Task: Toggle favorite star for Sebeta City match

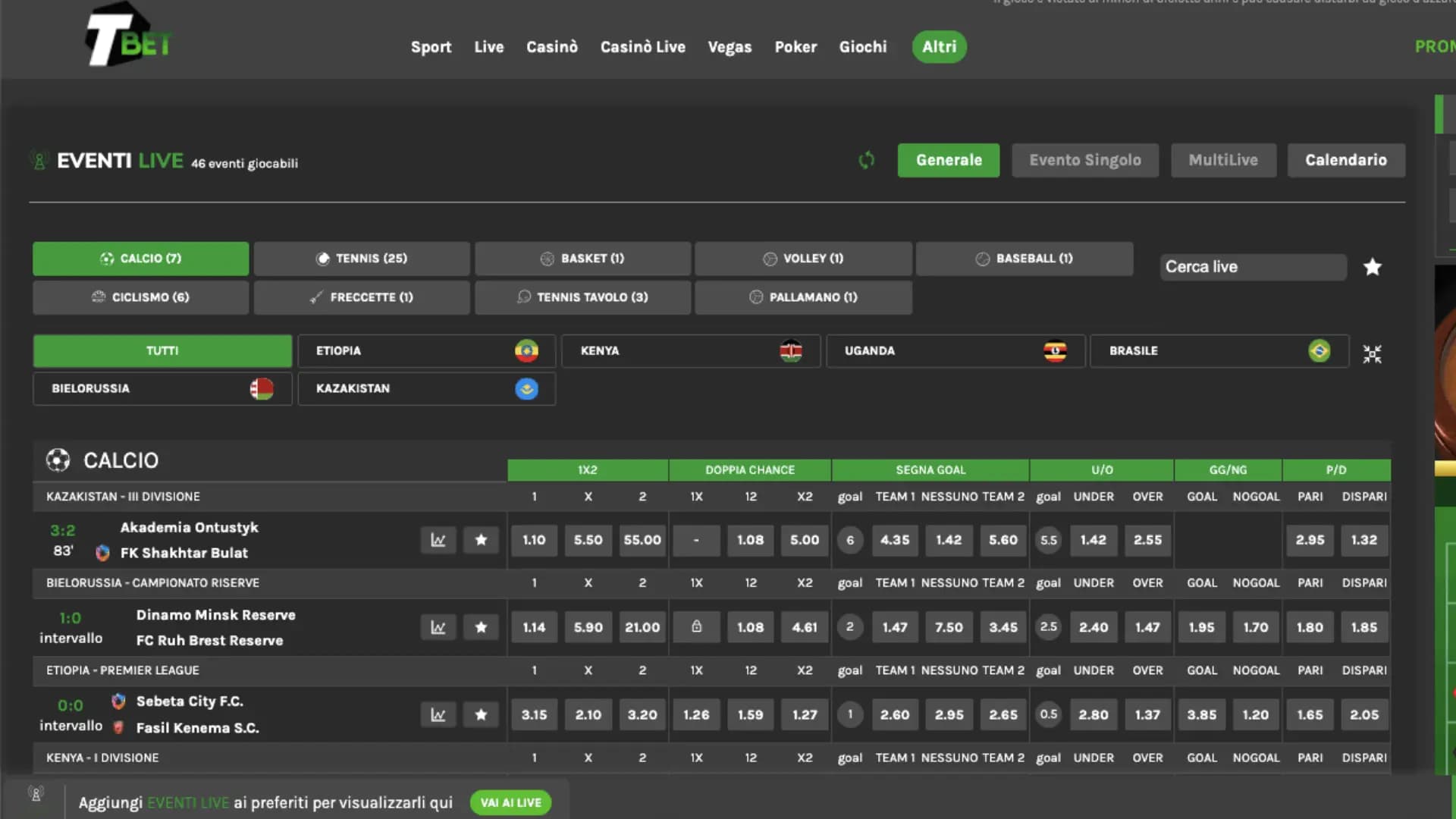Action: [481, 714]
